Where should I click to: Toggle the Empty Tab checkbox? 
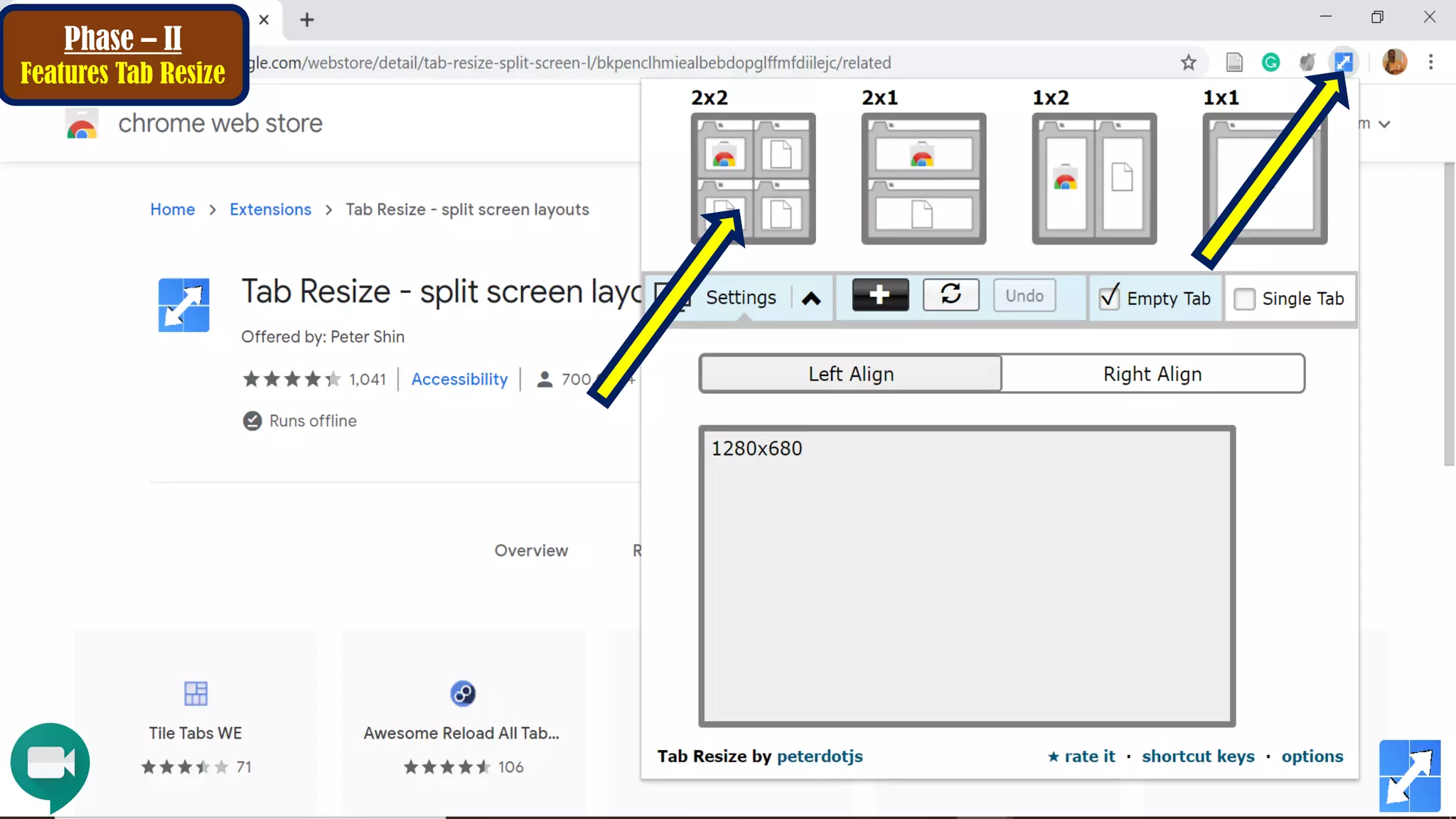pos(1109,298)
